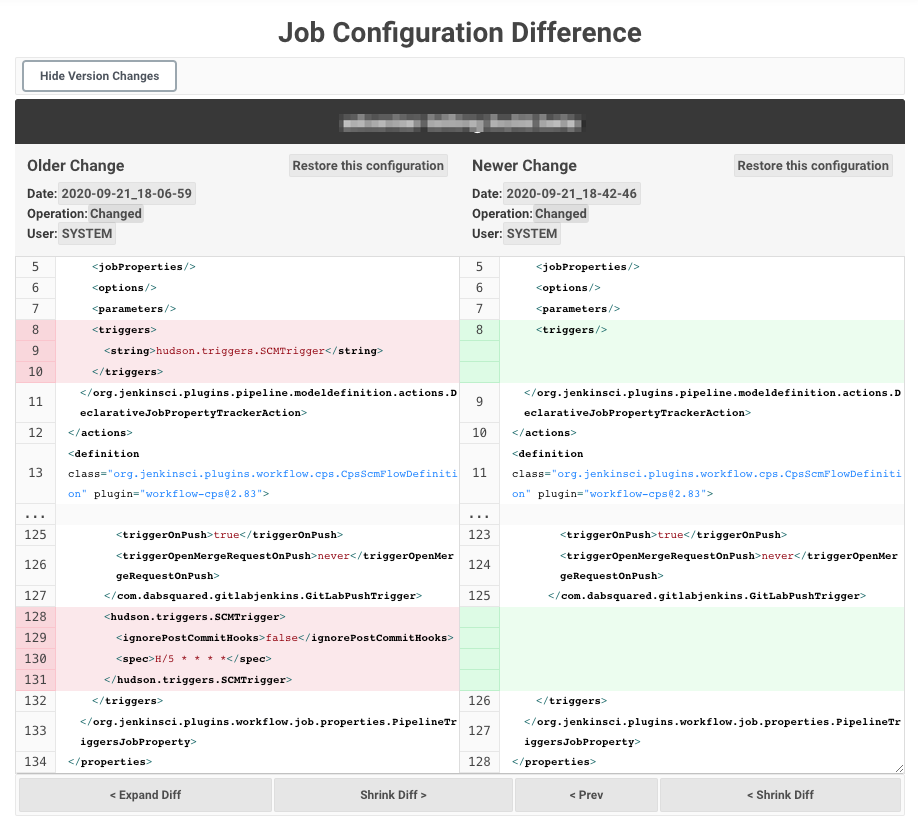Click the 'Shrink Diff >' button
918x825 pixels.
[x=393, y=795]
